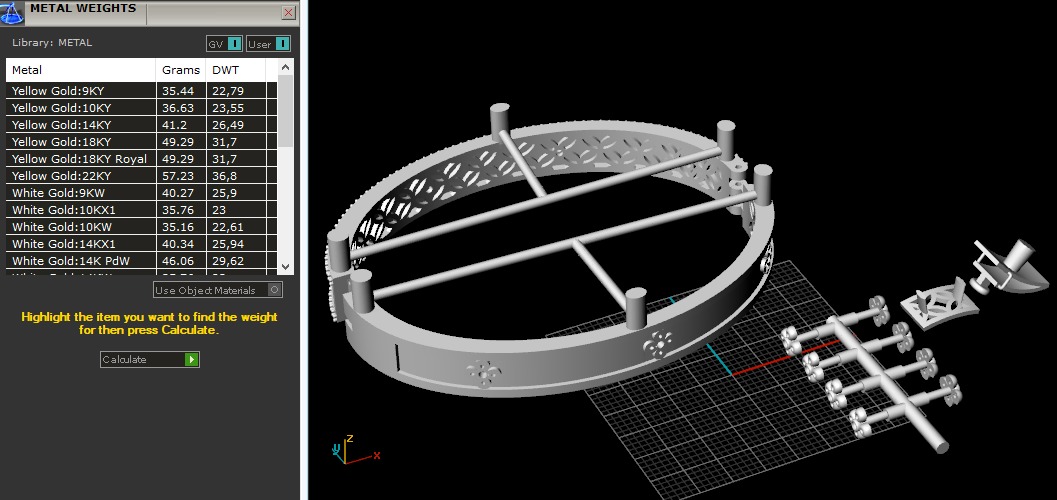The image size is (1057, 500).
Task: Click the 35.44 grams cell
Action: 181,90
